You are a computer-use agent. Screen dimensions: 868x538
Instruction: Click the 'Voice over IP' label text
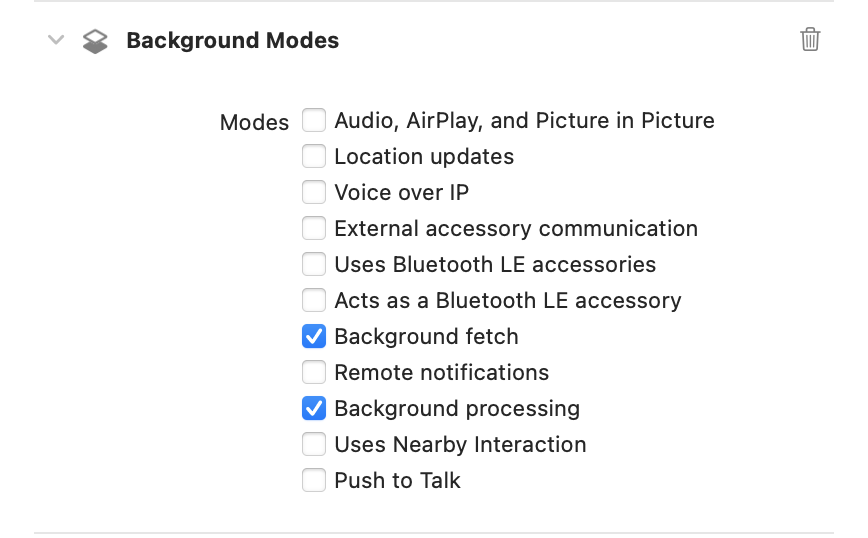401,193
